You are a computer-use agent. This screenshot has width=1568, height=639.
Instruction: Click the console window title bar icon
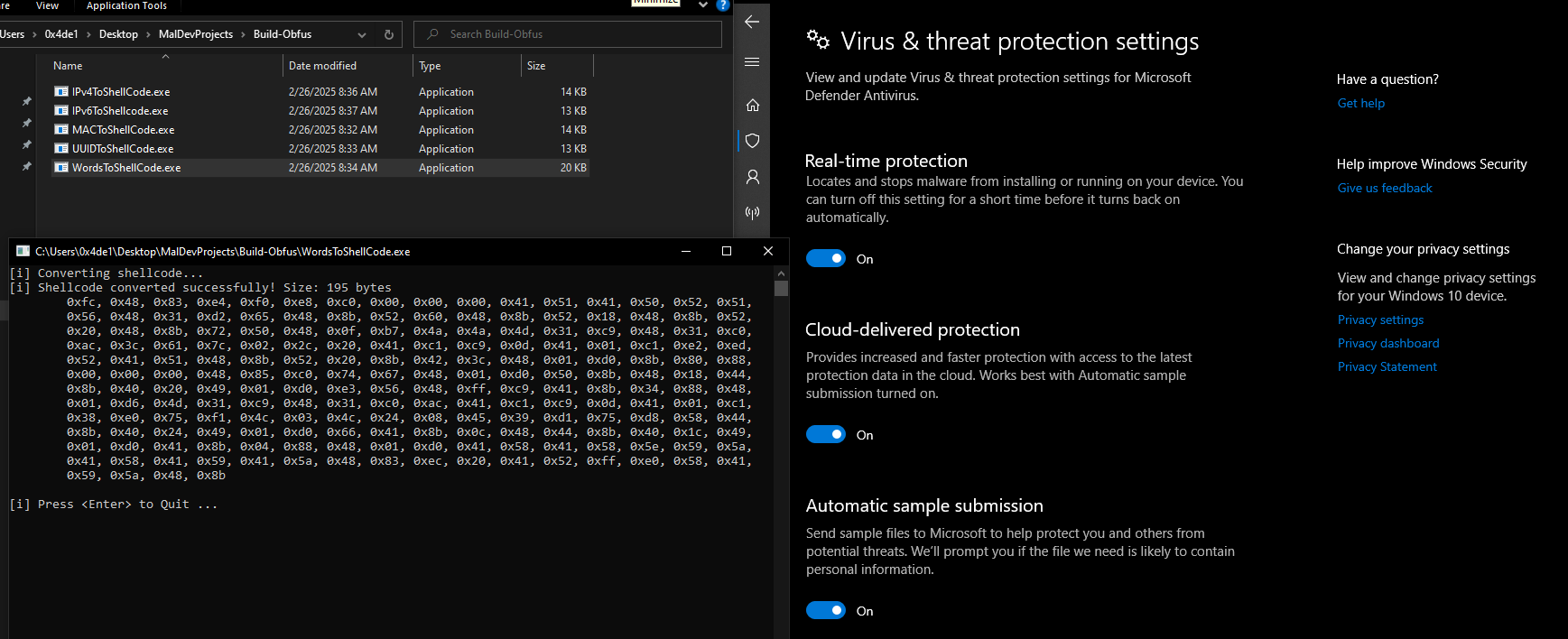click(x=23, y=251)
